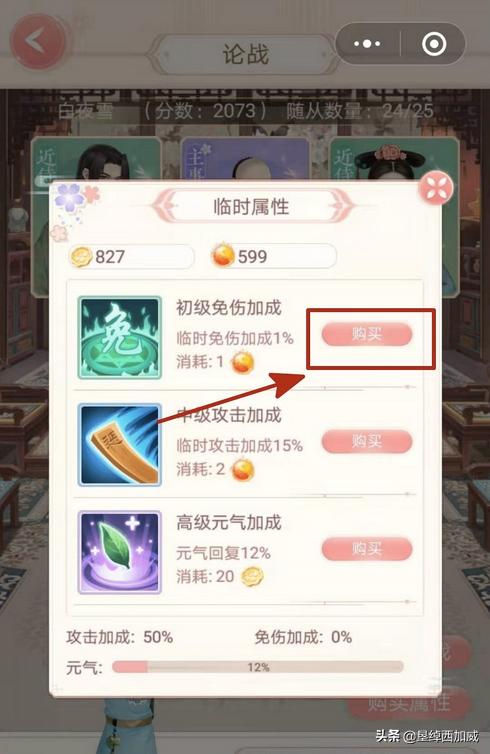Tap the gold coin cost icon beside 消耗: 20
Image resolution: width=490 pixels, height=754 pixels.
point(252,577)
